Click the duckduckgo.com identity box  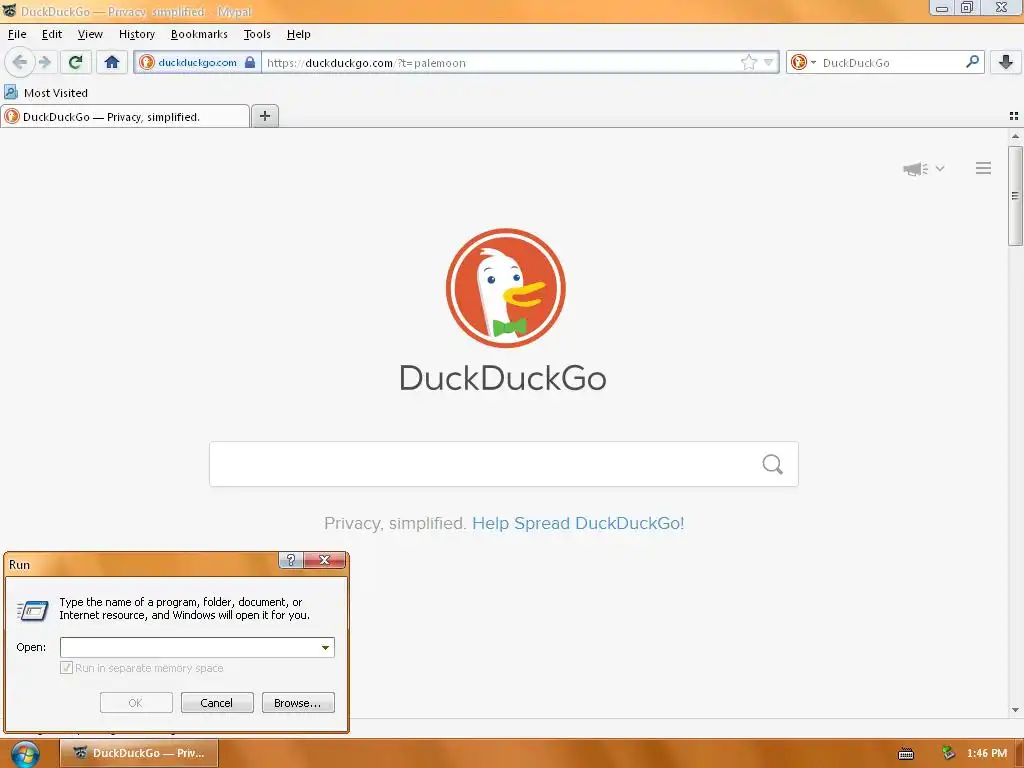tap(197, 62)
